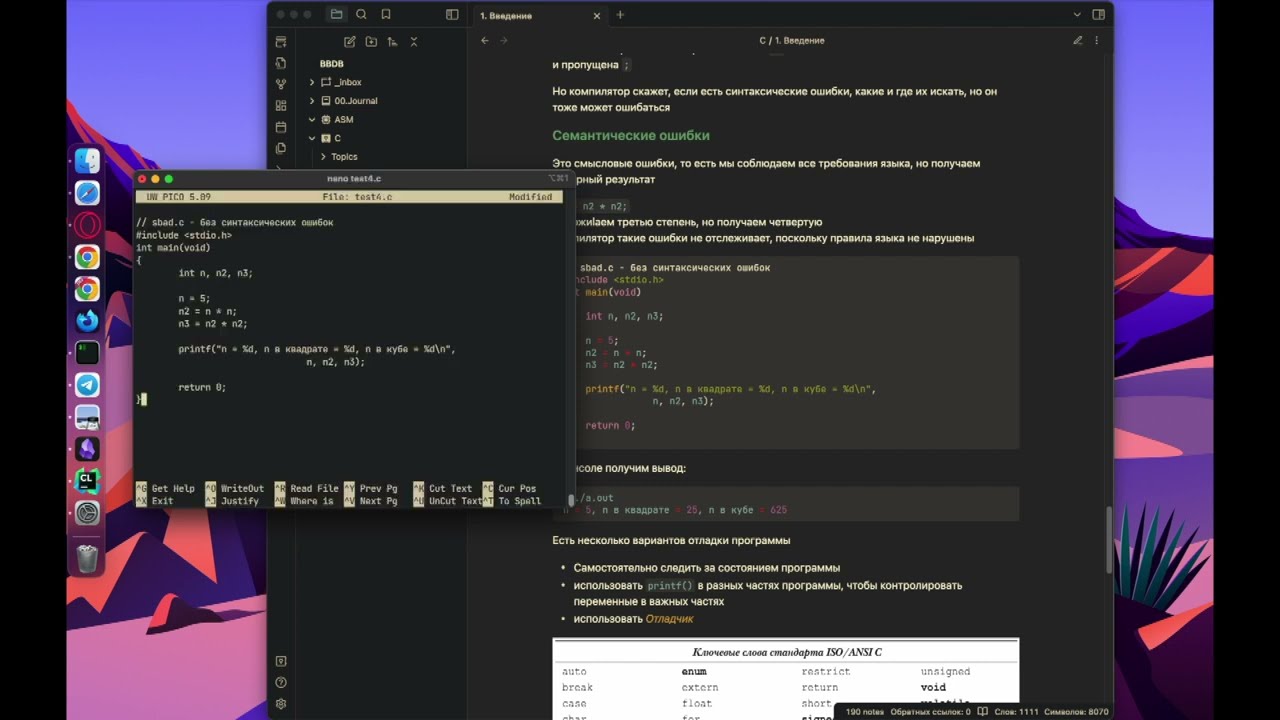The width and height of the screenshot is (1280, 720).
Task: Switch the note to editing mode
Action: tap(1078, 41)
